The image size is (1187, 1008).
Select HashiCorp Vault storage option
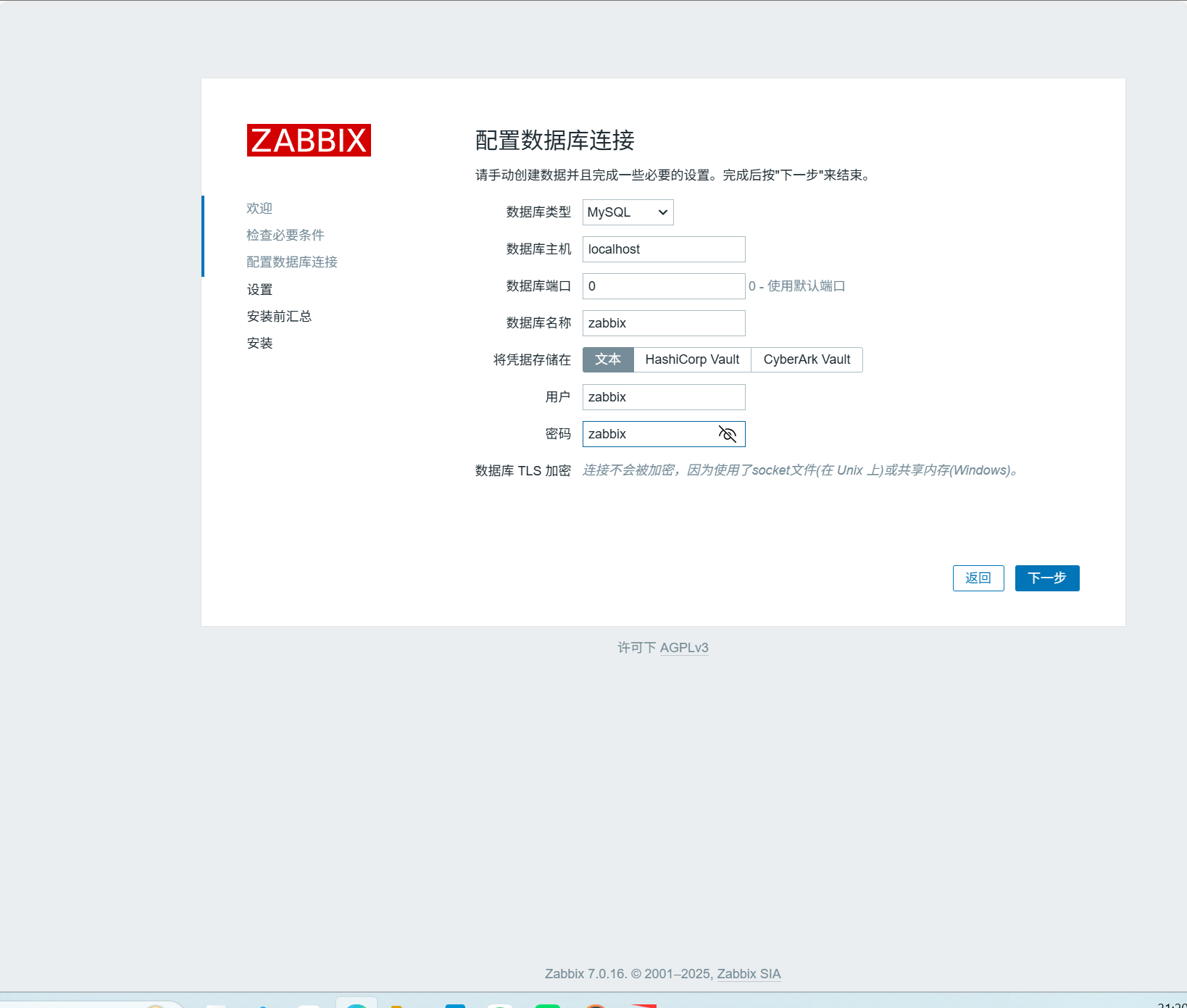(x=692, y=359)
